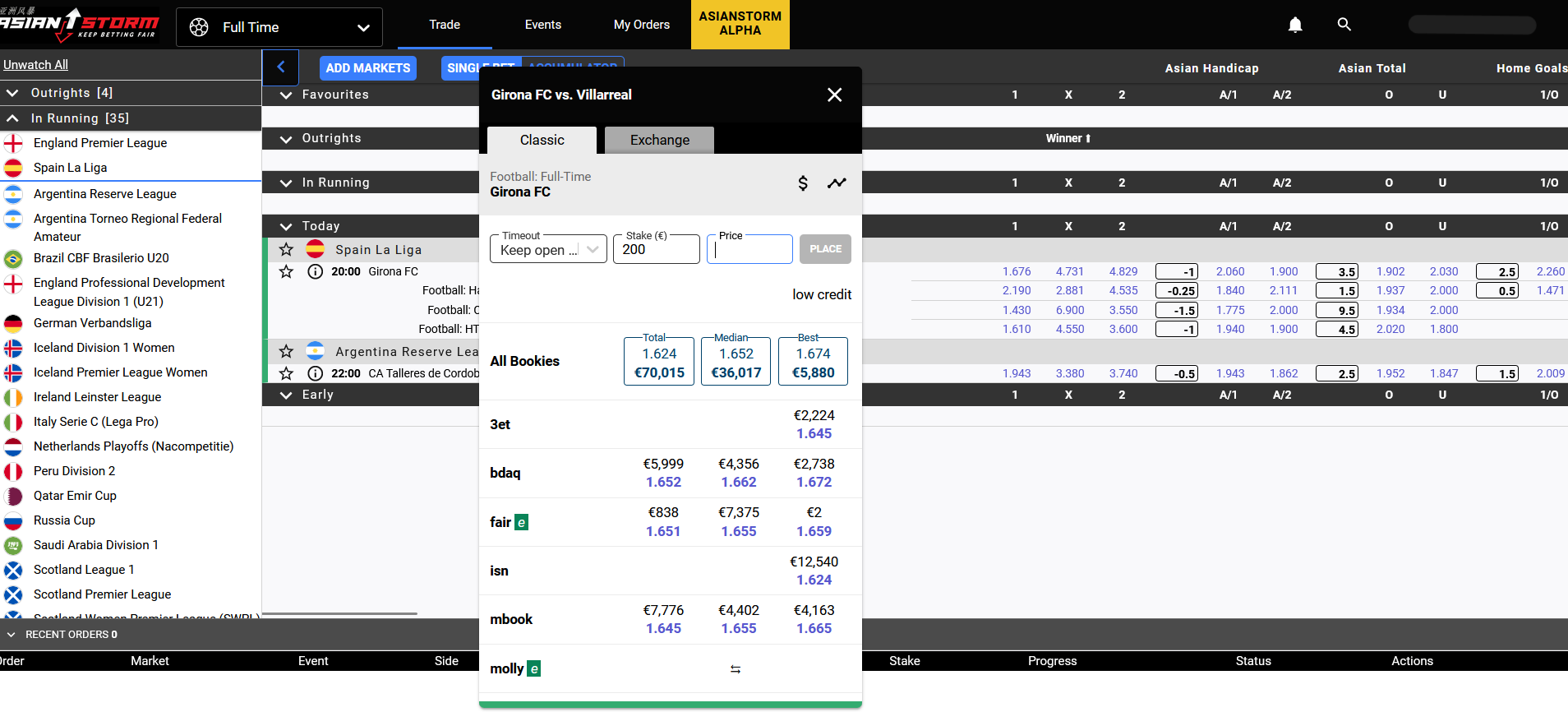Screen dimensions: 1568x712
Task: Click the green 'e' badge next to fair
Action: pos(521,522)
